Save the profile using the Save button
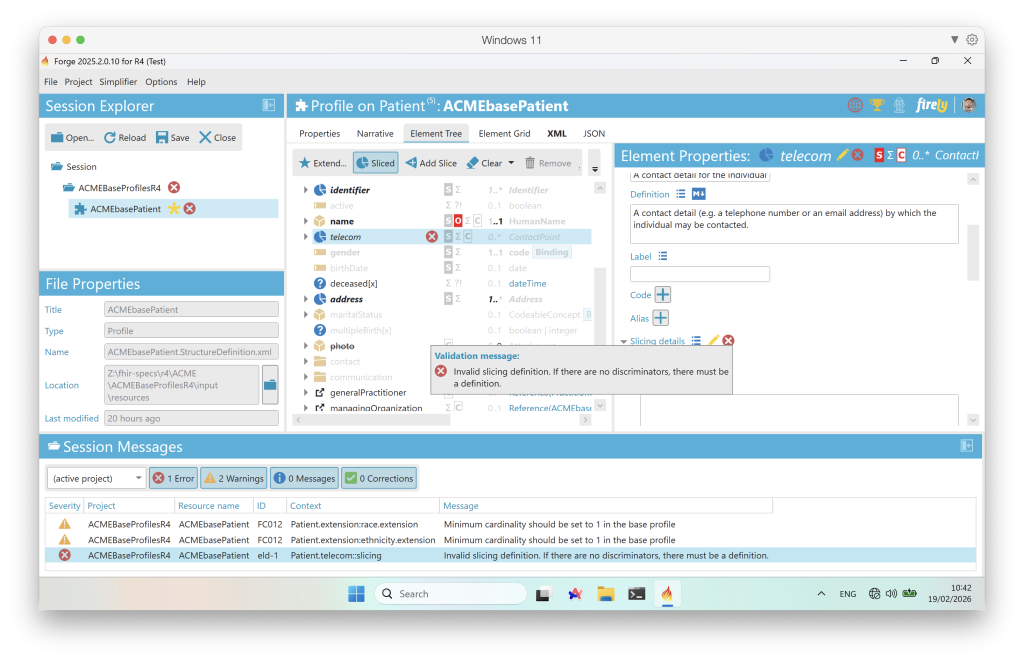This screenshot has width=1024, height=662. (x=172, y=137)
